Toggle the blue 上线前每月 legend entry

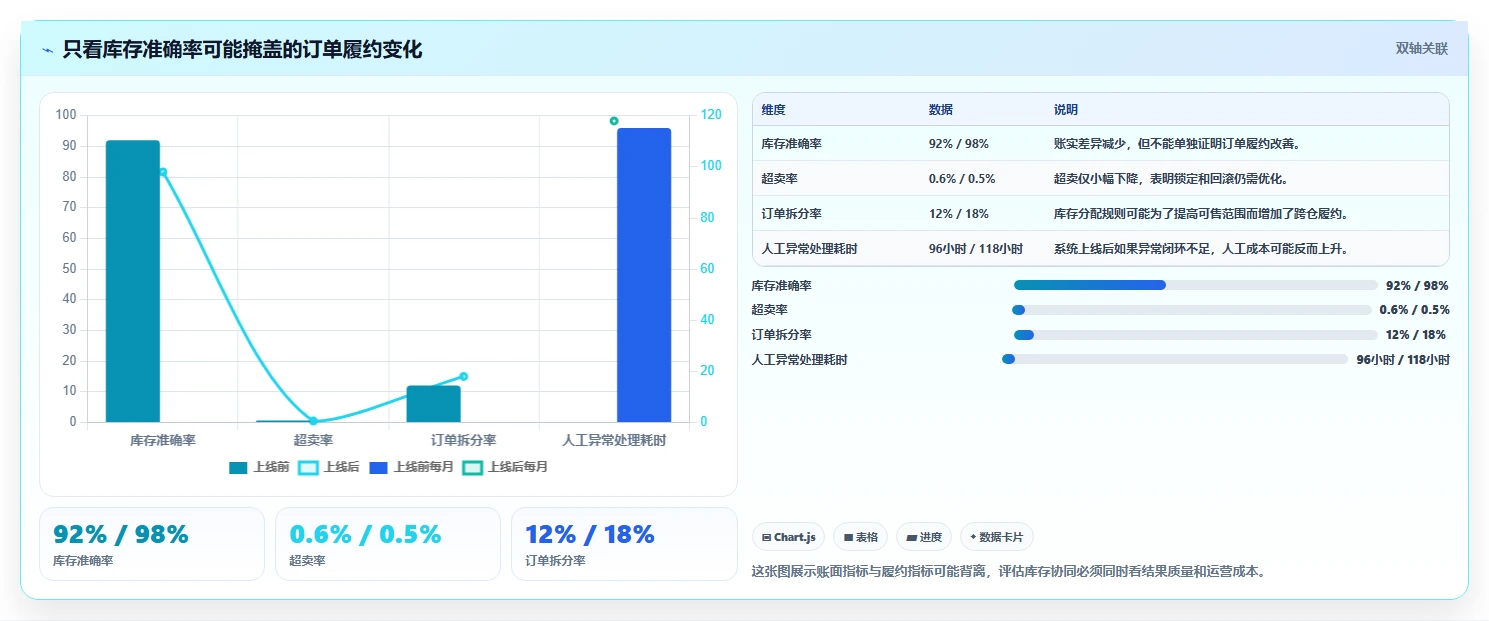tap(412, 467)
